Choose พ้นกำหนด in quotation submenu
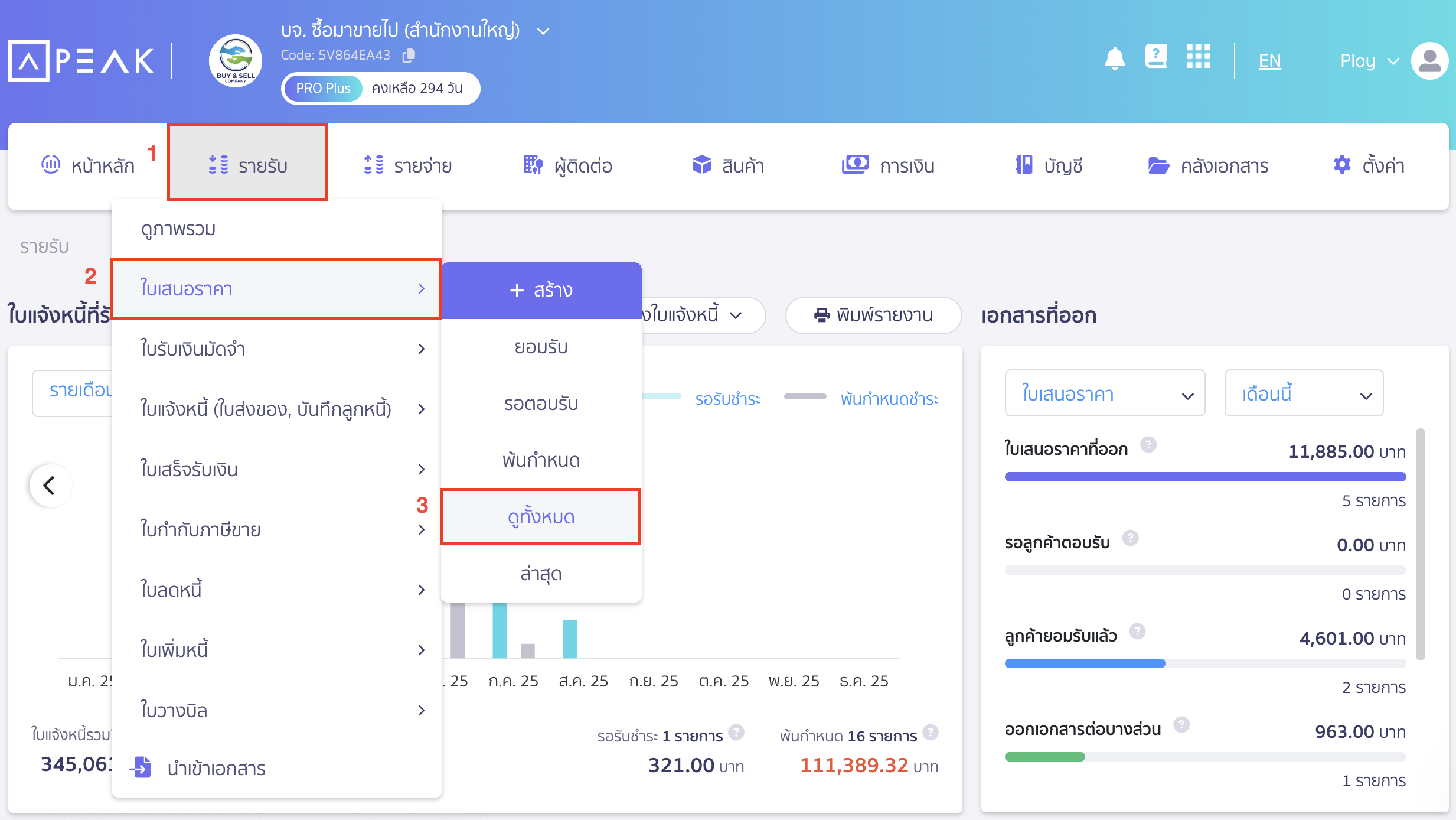This screenshot has width=1456, height=820. pyautogui.click(x=541, y=460)
